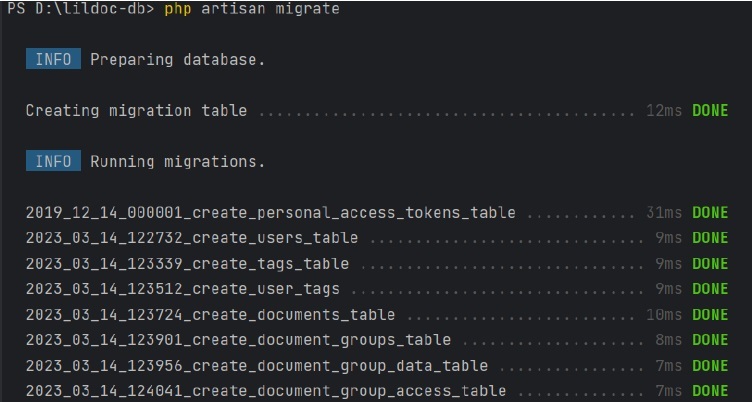Click the create_users_table migration name

[191, 238]
